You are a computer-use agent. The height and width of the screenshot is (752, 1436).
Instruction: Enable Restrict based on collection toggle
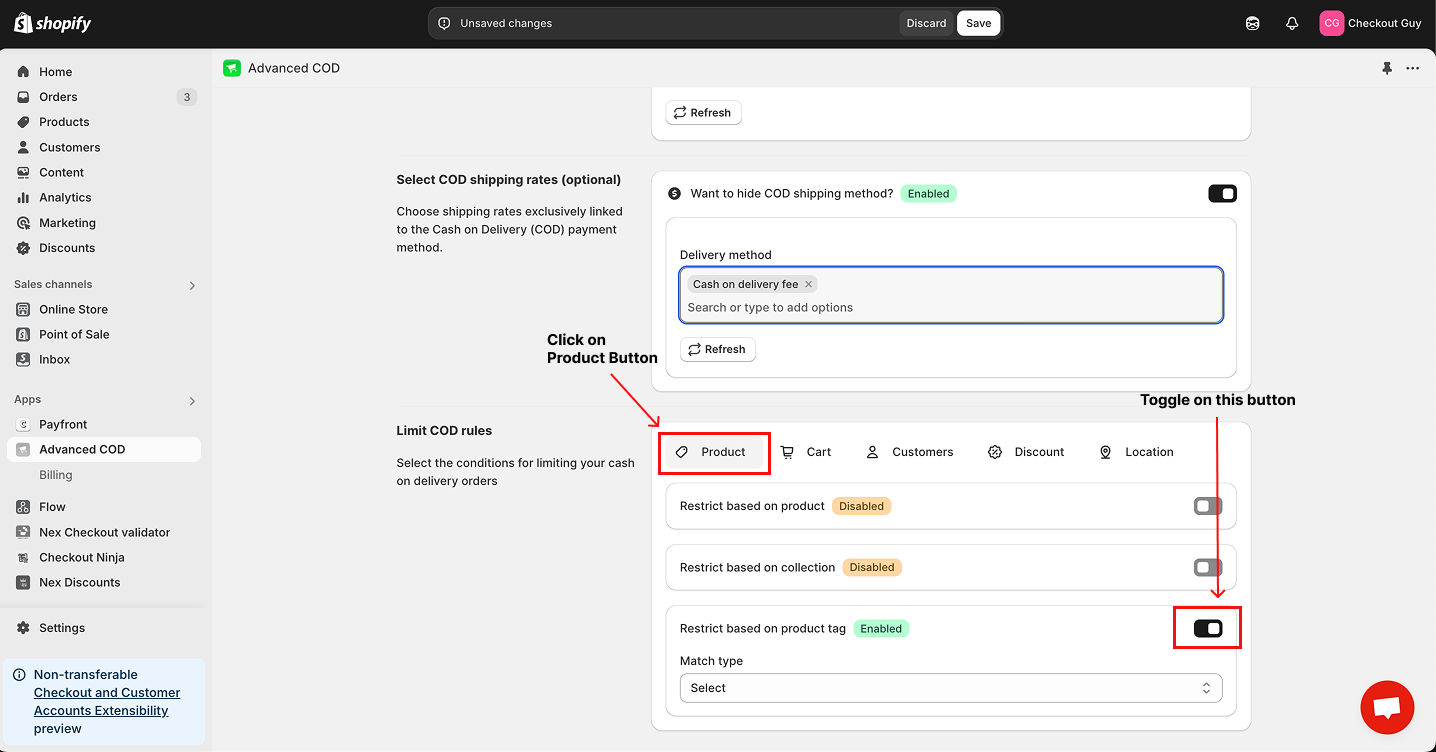click(1207, 567)
